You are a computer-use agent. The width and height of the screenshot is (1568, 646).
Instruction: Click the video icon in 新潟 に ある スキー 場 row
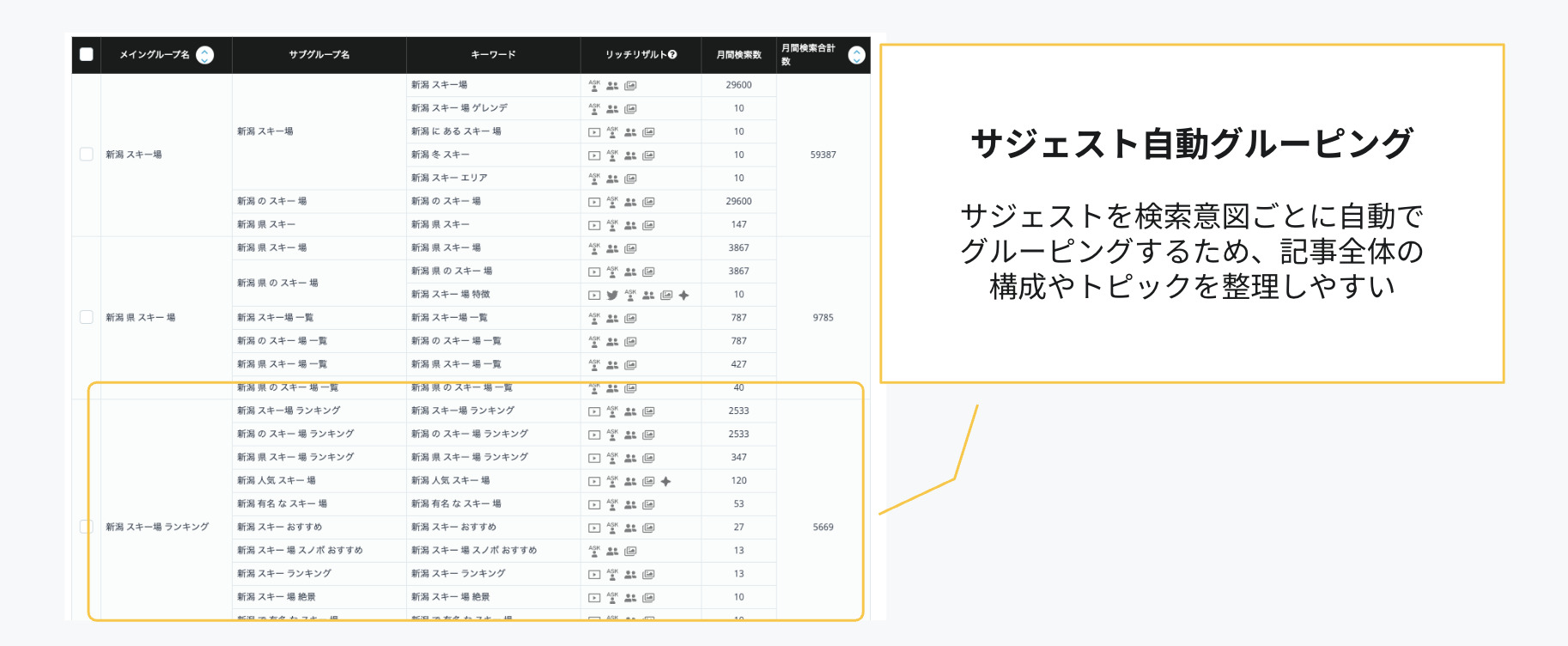point(594,132)
